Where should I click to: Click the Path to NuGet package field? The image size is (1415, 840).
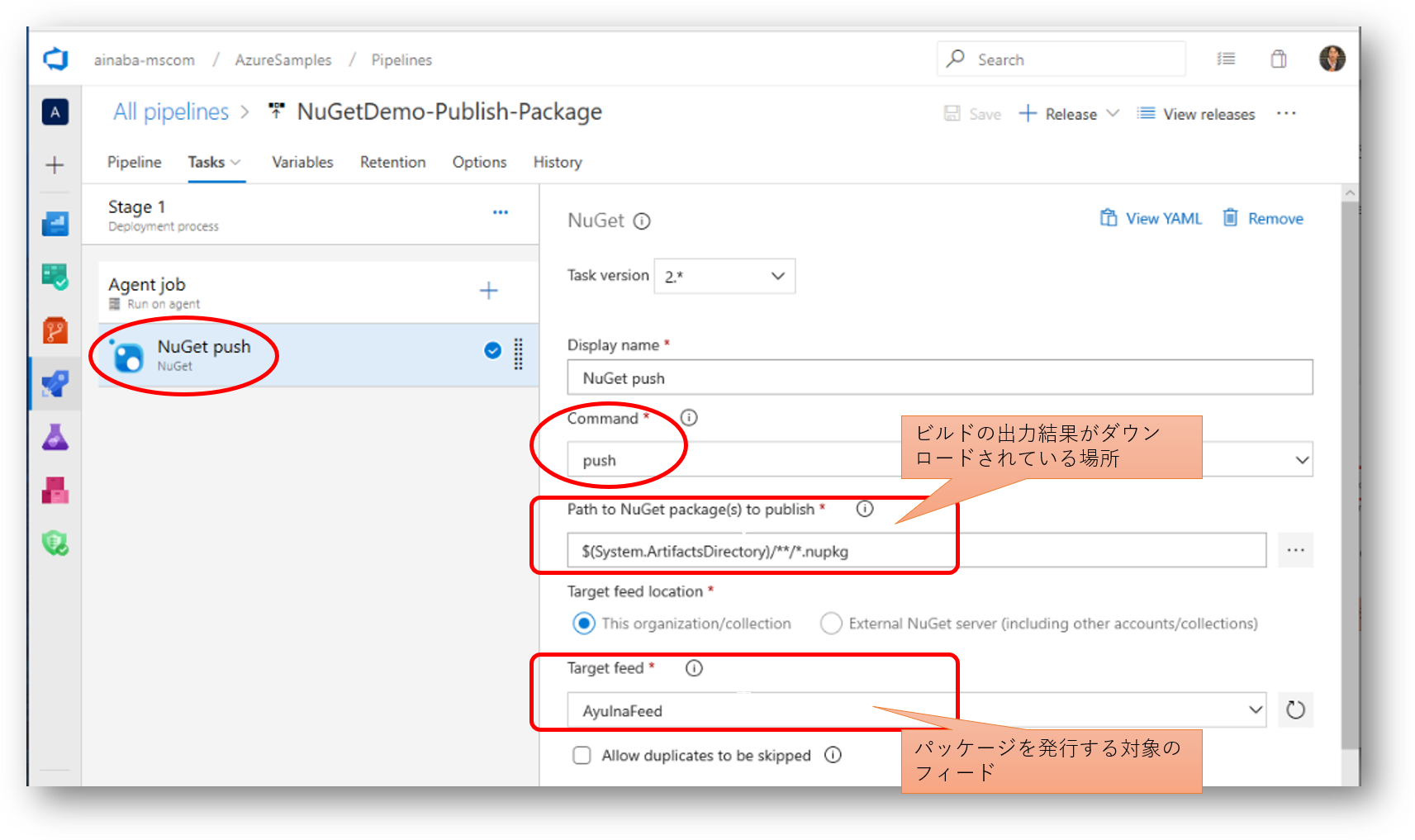tap(917, 550)
